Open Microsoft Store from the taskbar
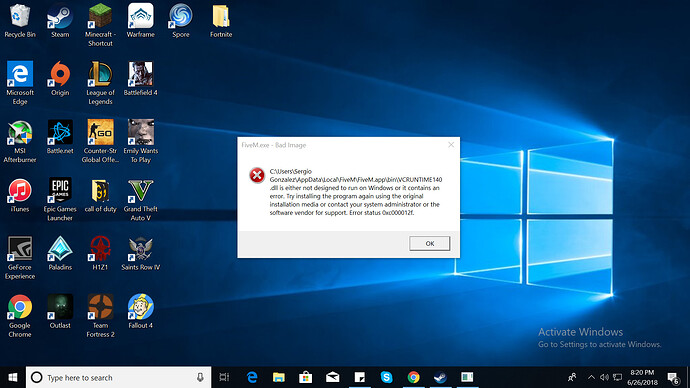690x388 pixels. pos(305,377)
